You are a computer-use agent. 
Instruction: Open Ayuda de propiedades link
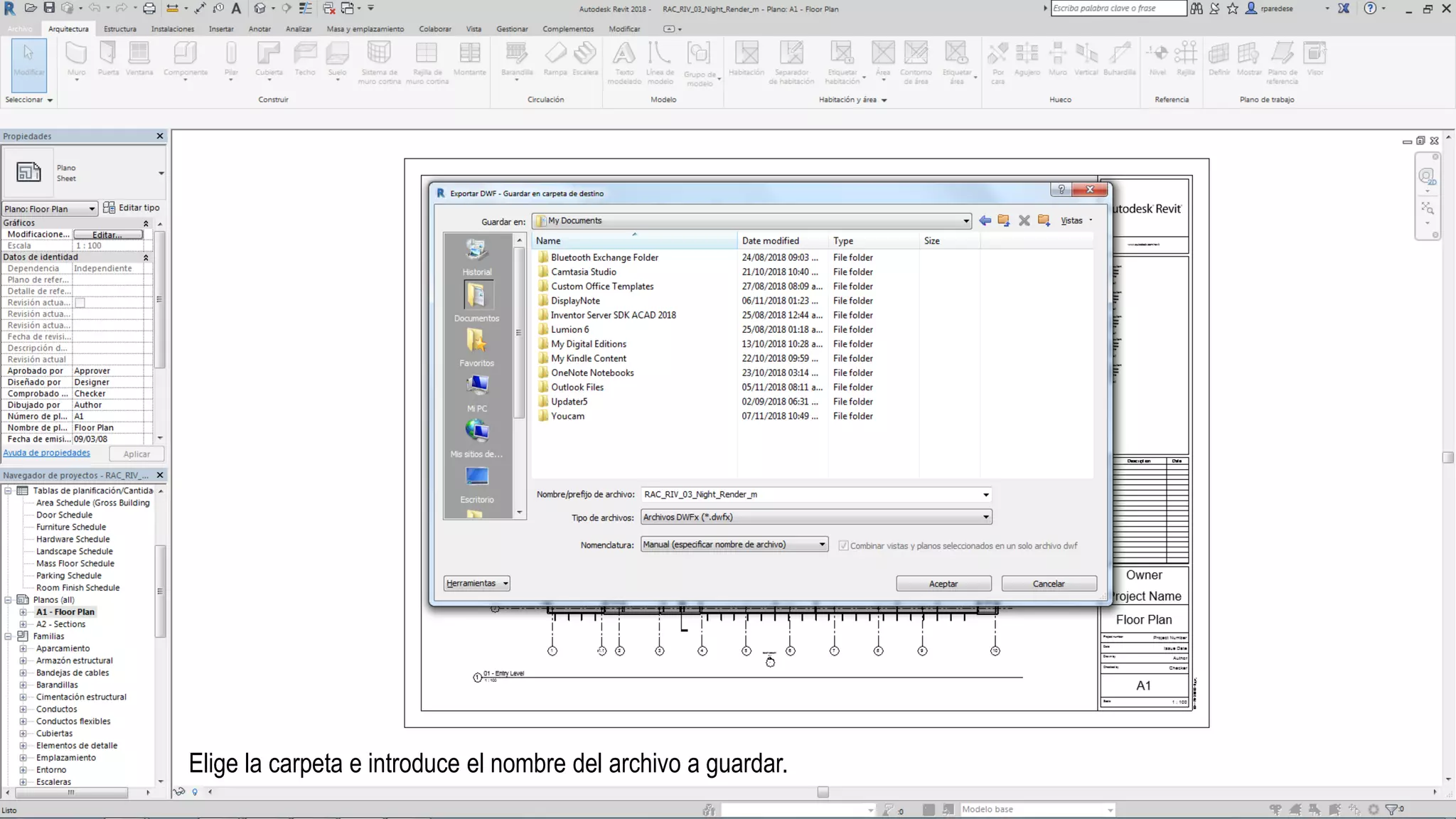[47, 453]
